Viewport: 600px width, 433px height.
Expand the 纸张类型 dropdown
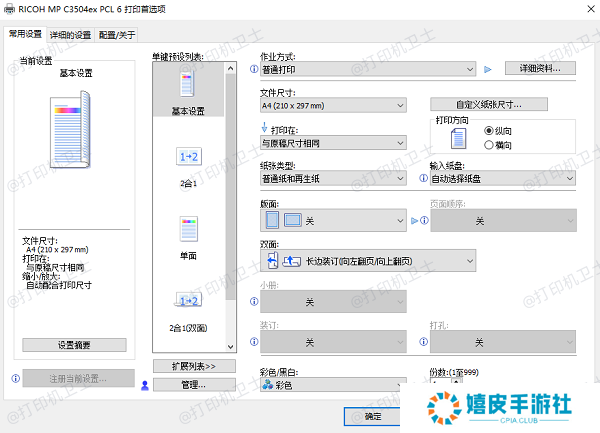(332, 178)
